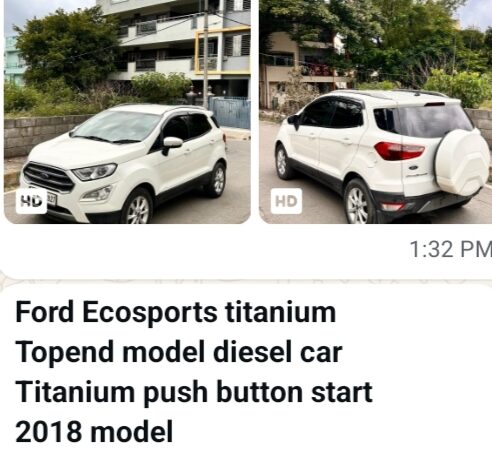The image size is (492, 450).
Task: Tap the Ford Ecosports titanium text line
Action: [175, 313]
